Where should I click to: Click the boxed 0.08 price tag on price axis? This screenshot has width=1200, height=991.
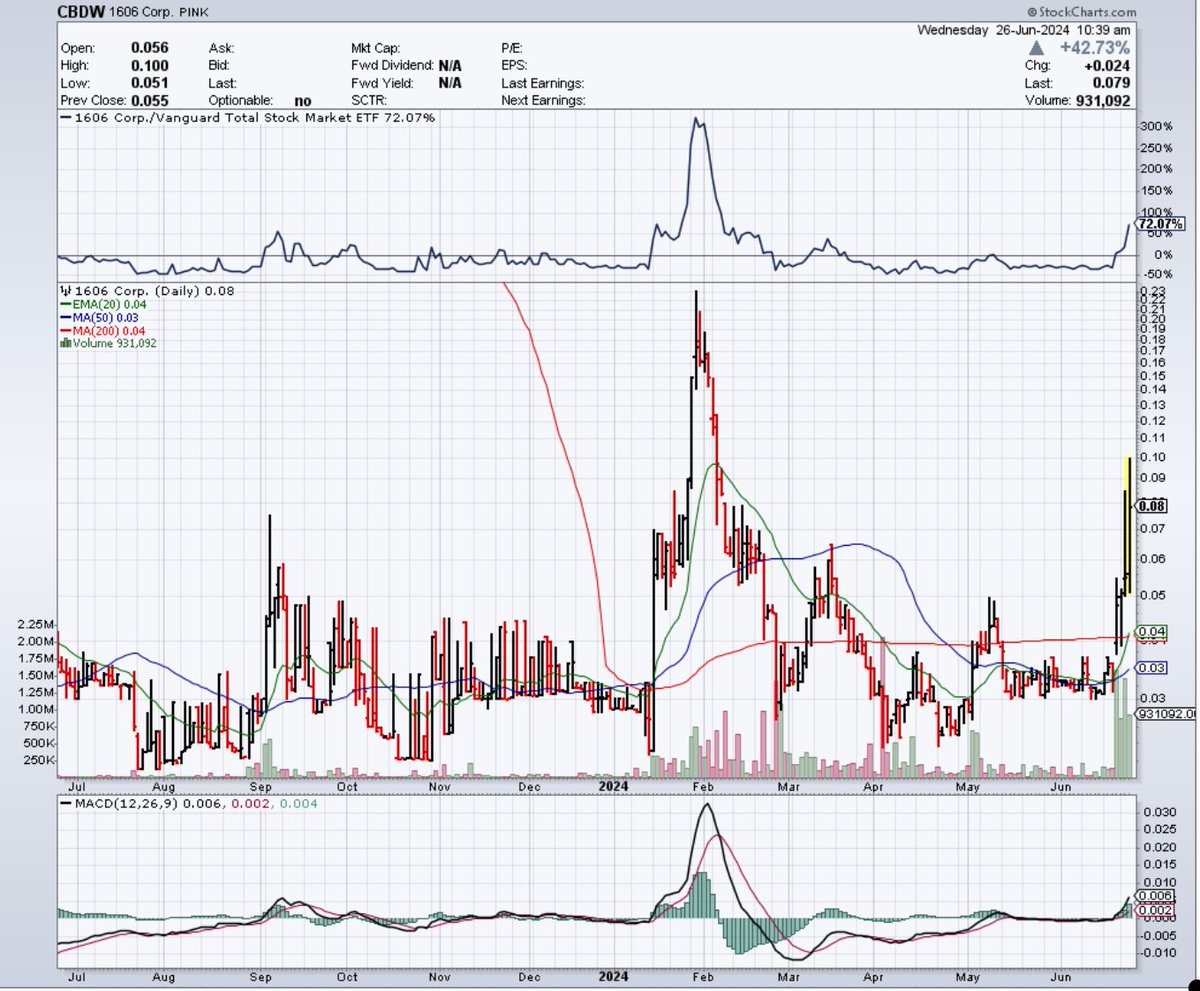[1153, 506]
